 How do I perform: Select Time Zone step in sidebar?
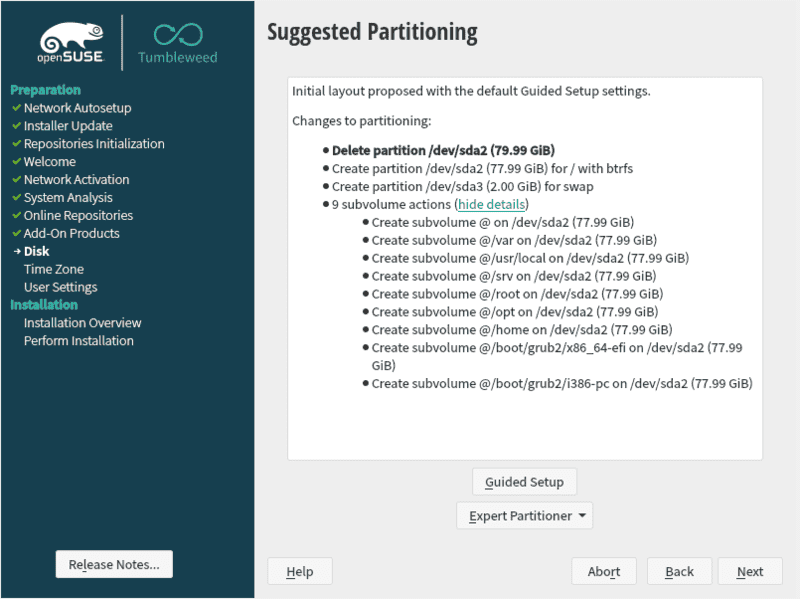tap(54, 269)
